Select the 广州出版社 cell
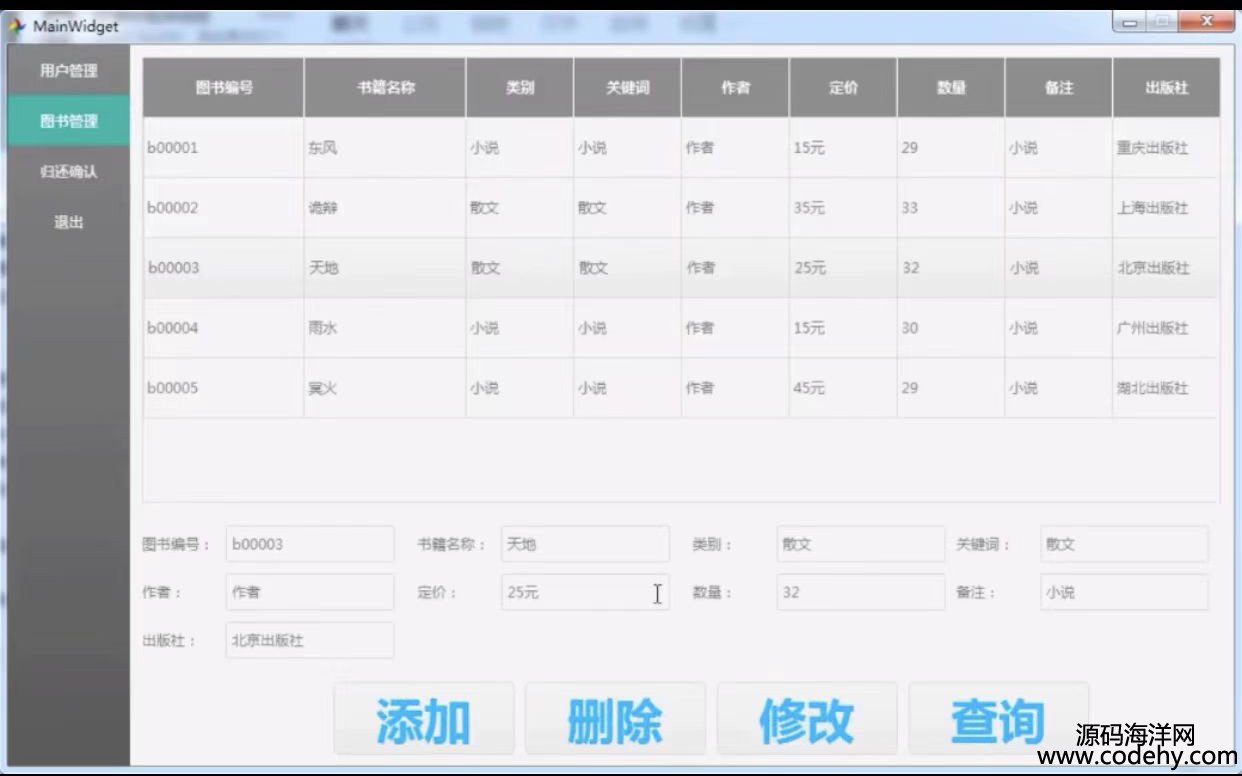 click(1166, 328)
